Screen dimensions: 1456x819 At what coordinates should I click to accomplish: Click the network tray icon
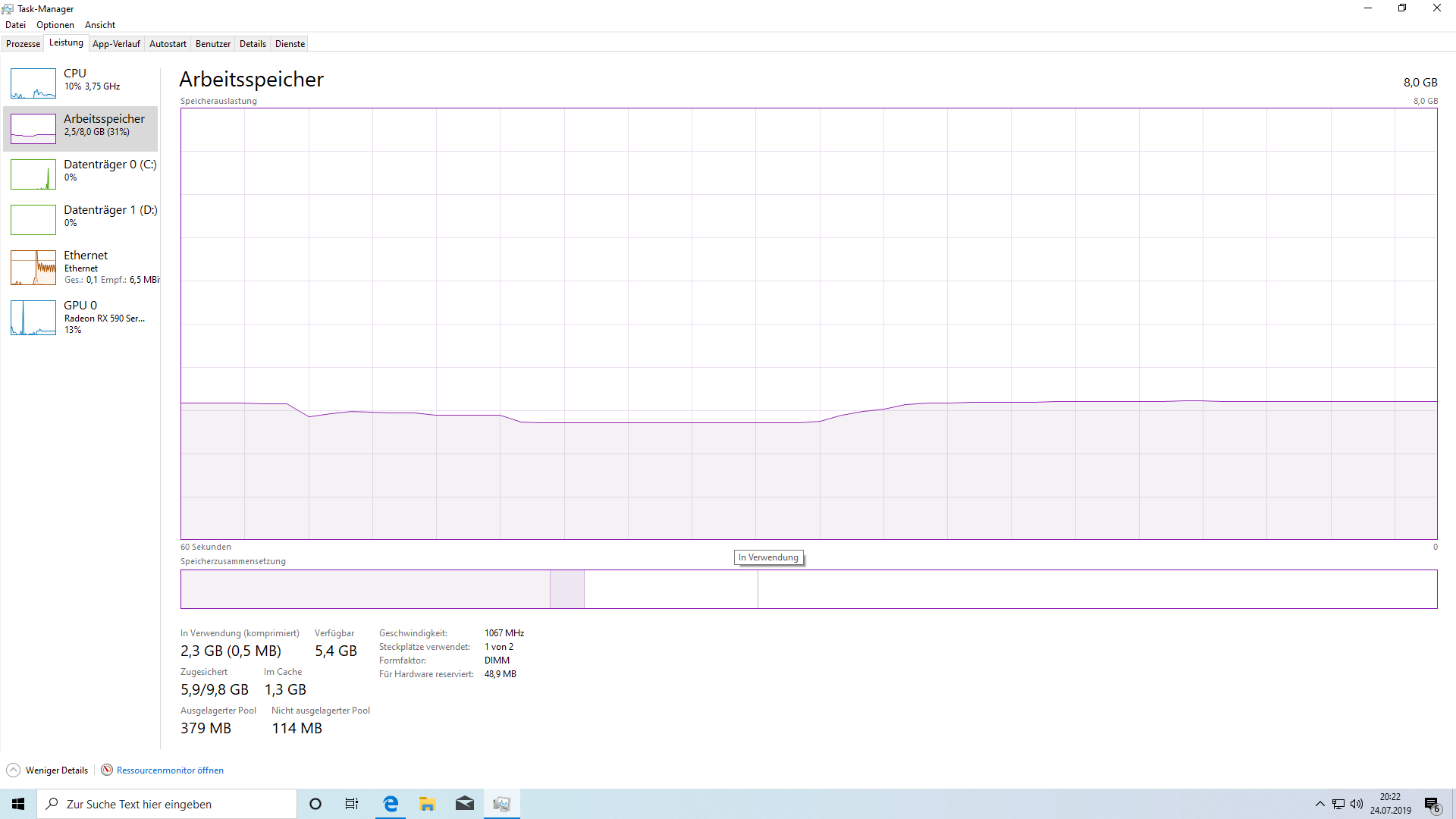[x=1338, y=804]
